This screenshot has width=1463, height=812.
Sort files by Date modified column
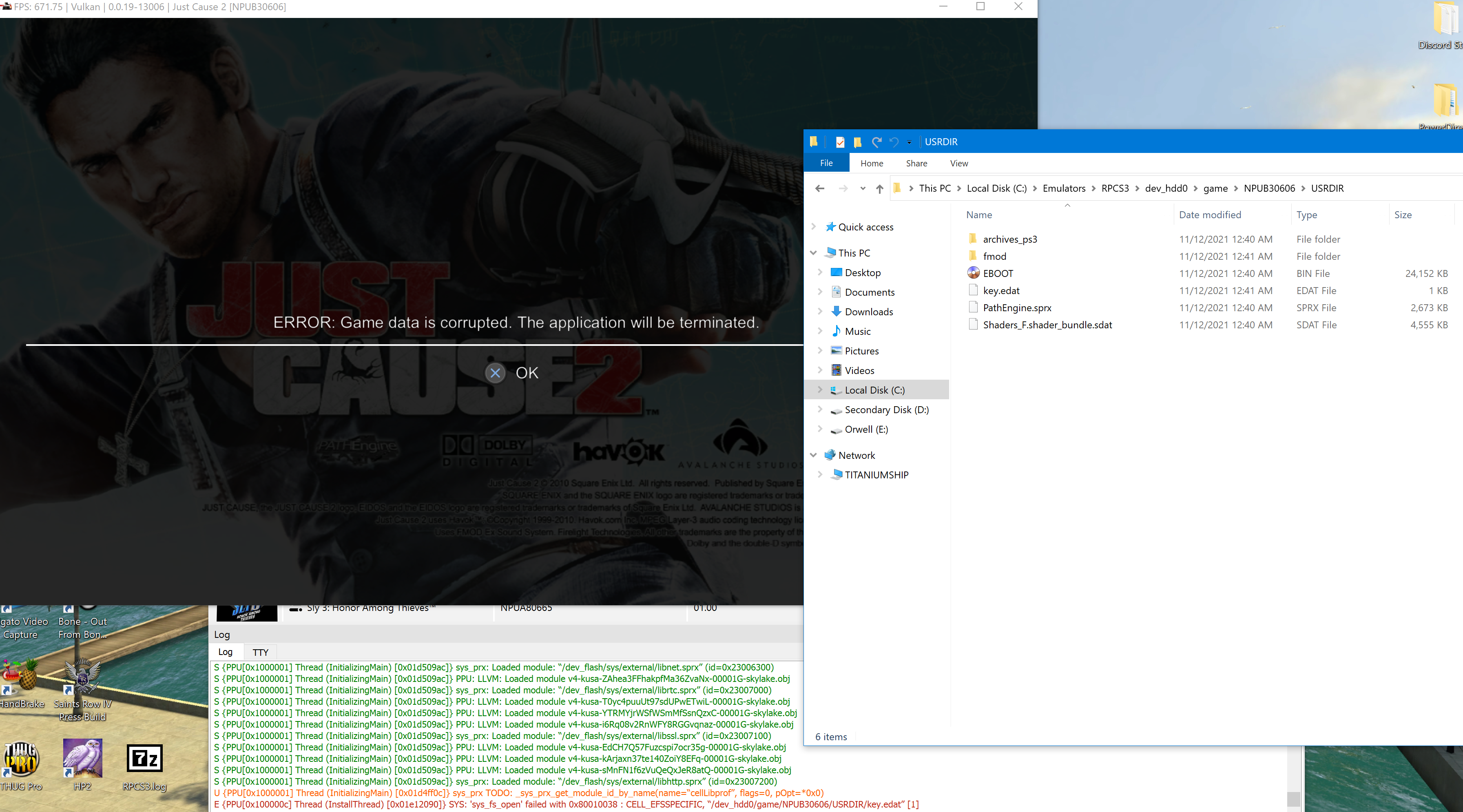pos(1210,215)
